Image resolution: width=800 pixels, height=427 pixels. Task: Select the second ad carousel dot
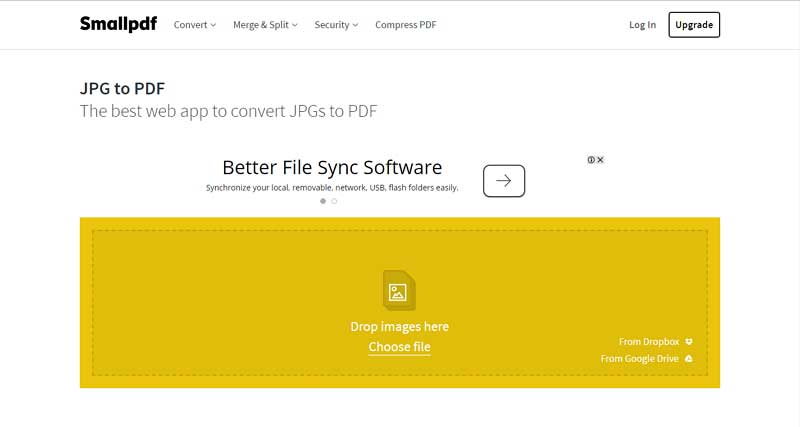334,201
